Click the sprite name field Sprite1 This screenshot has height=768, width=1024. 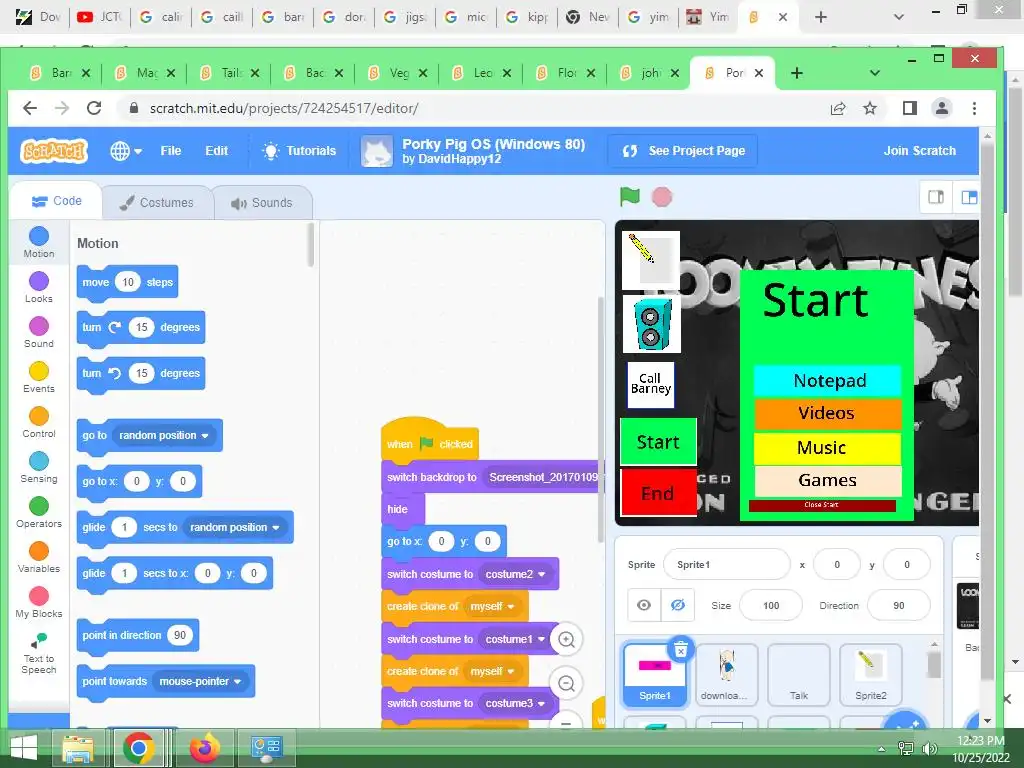pyautogui.click(x=726, y=565)
